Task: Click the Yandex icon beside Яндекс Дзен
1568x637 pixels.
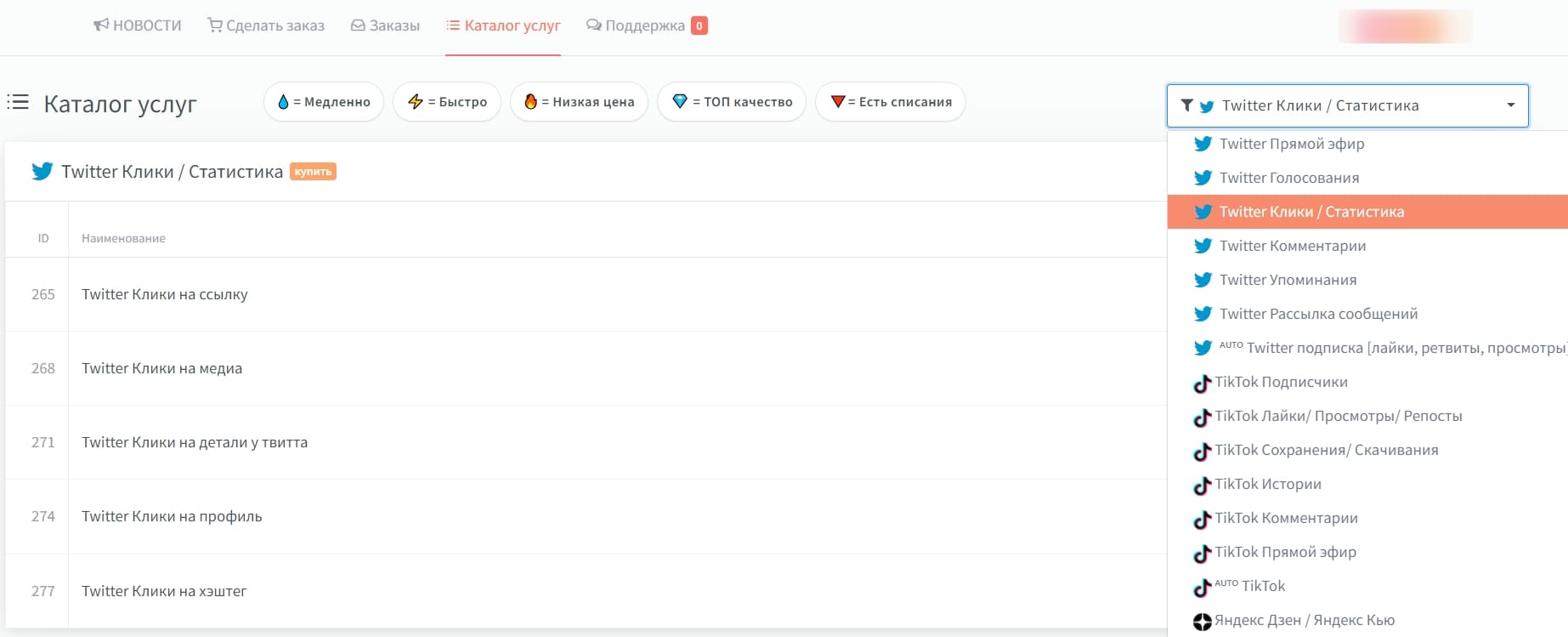Action: point(1203,622)
